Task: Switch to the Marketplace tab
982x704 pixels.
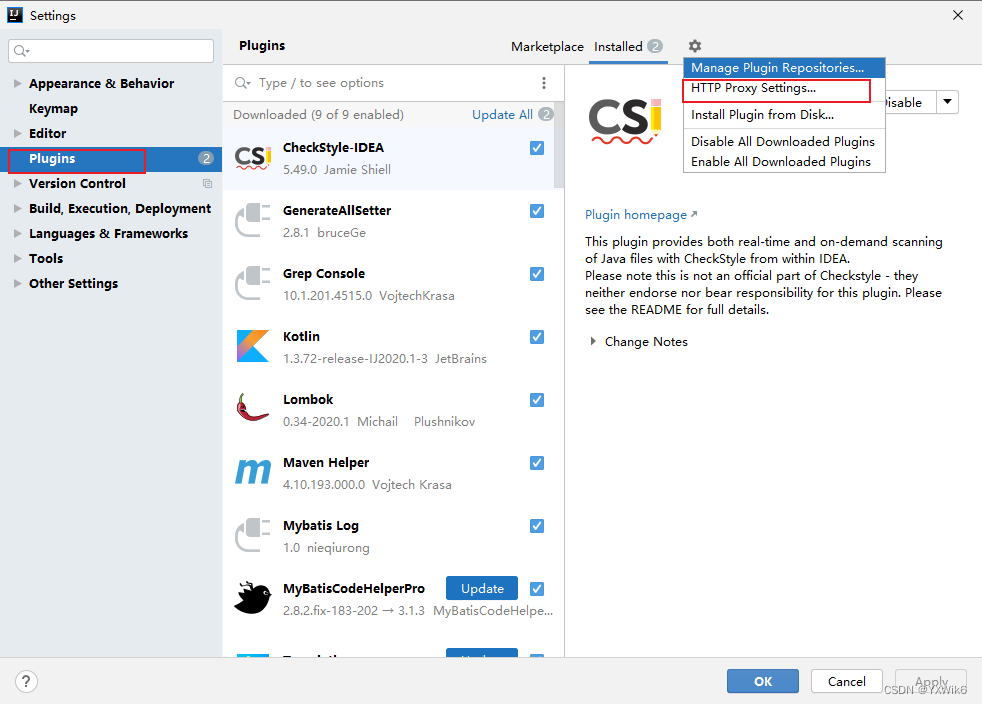Action: pyautogui.click(x=547, y=46)
